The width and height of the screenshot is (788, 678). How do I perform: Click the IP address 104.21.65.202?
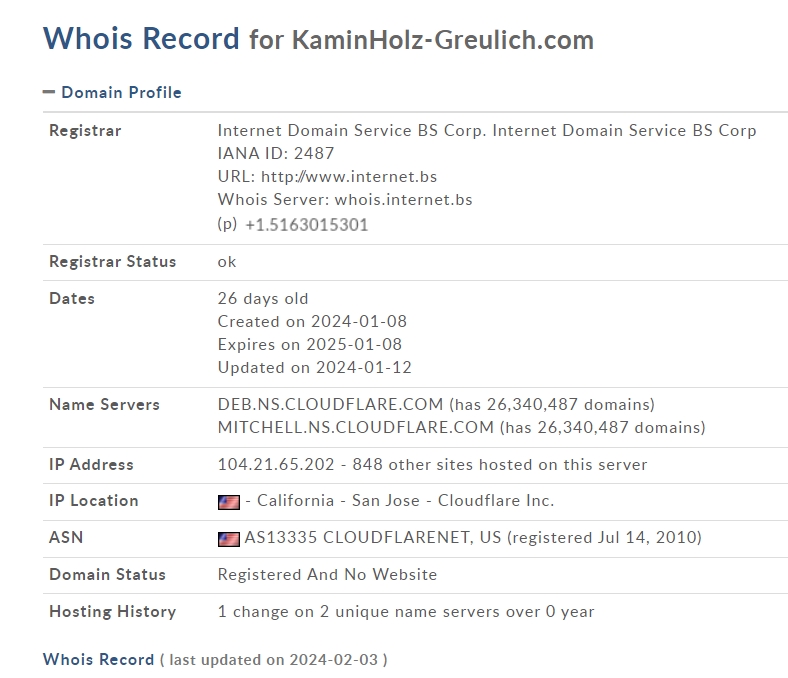coord(276,464)
